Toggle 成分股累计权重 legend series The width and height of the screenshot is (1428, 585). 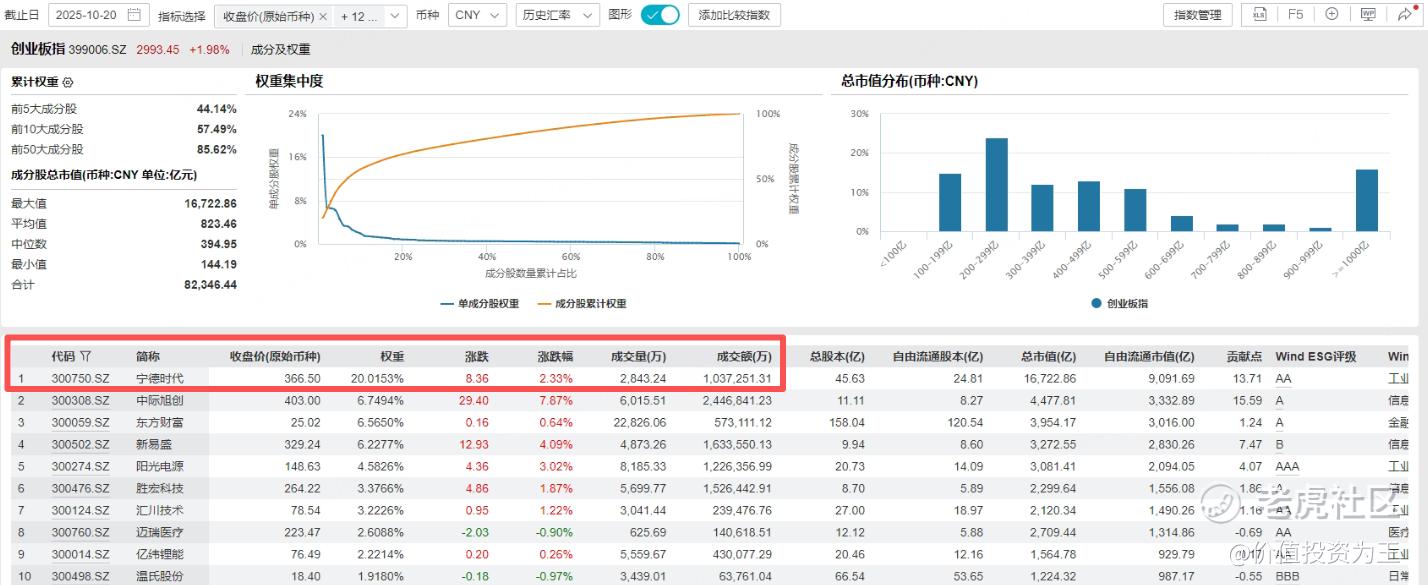[582, 304]
